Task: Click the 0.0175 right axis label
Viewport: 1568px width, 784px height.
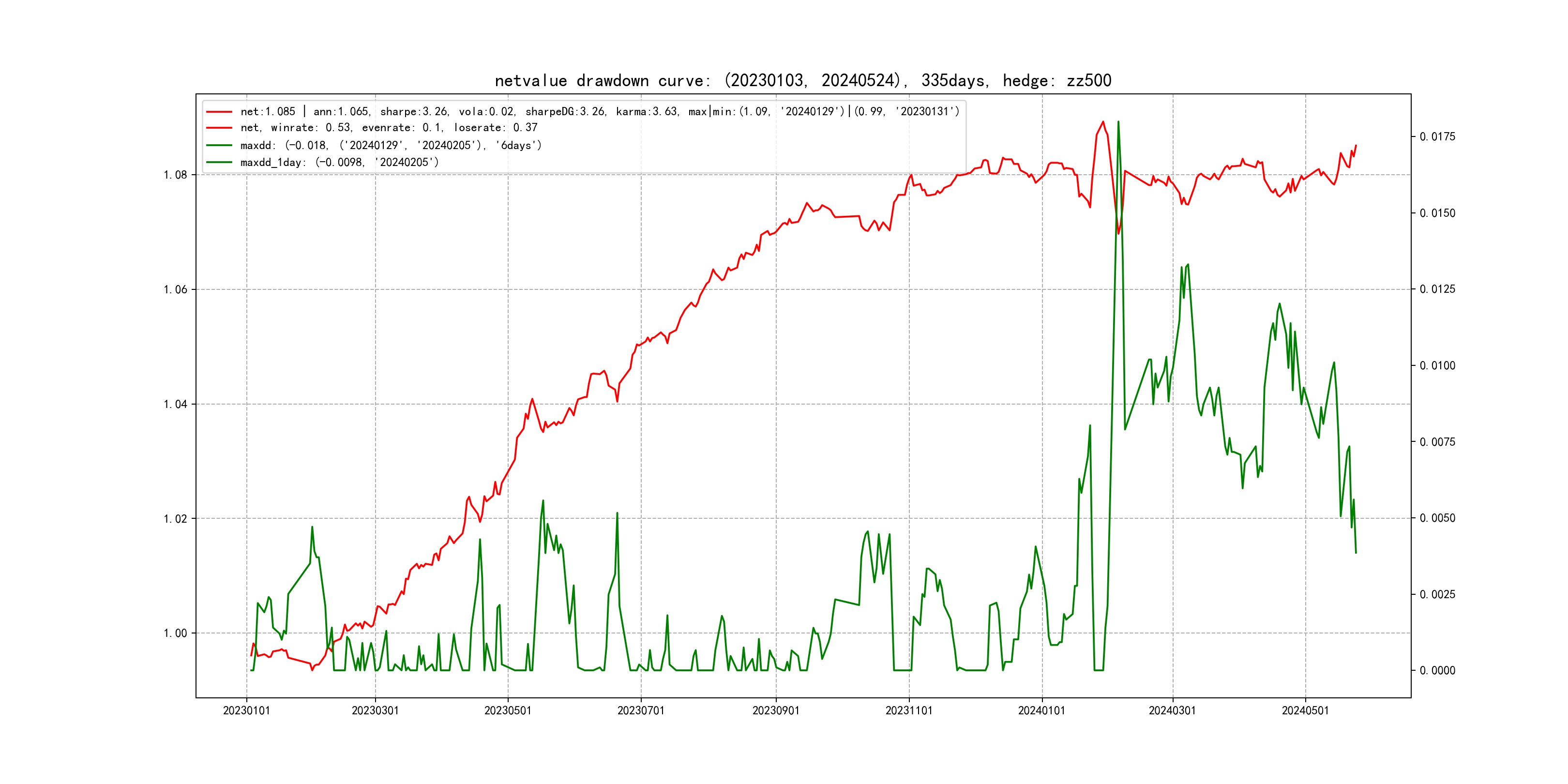Action: click(1437, 137)
